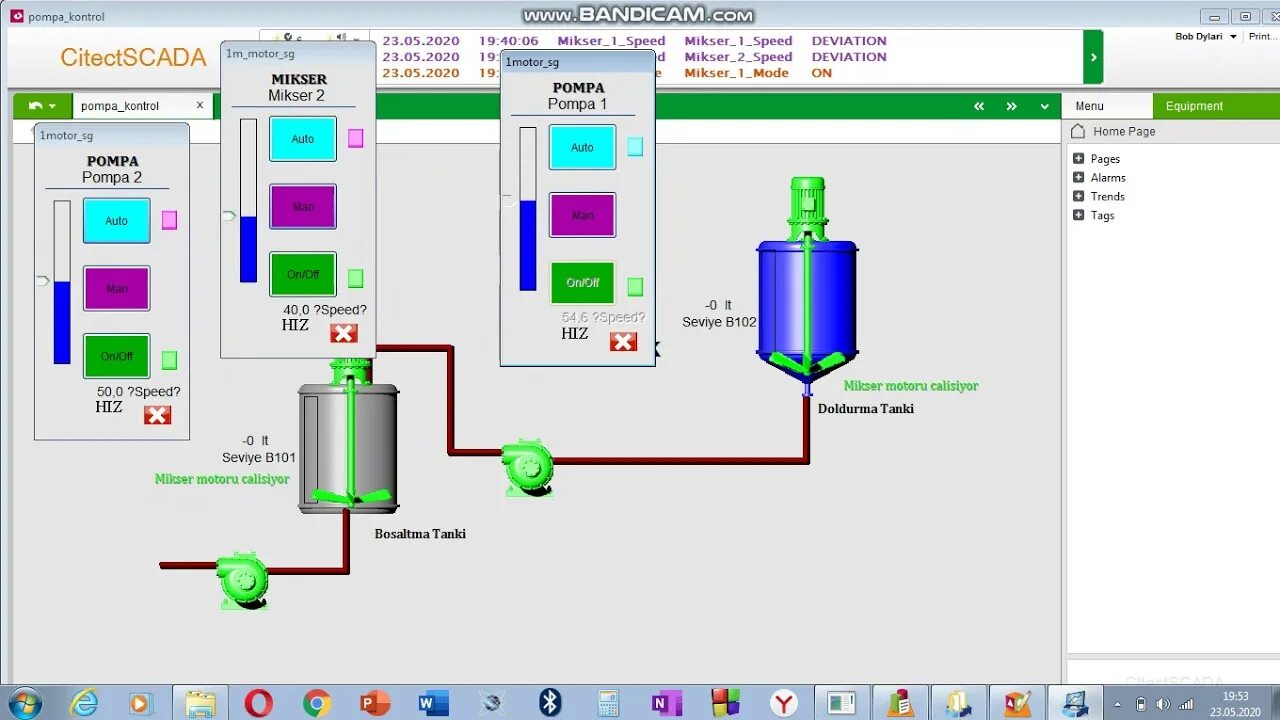Toggle Pompa 2 Auto pink indicator

169,220
